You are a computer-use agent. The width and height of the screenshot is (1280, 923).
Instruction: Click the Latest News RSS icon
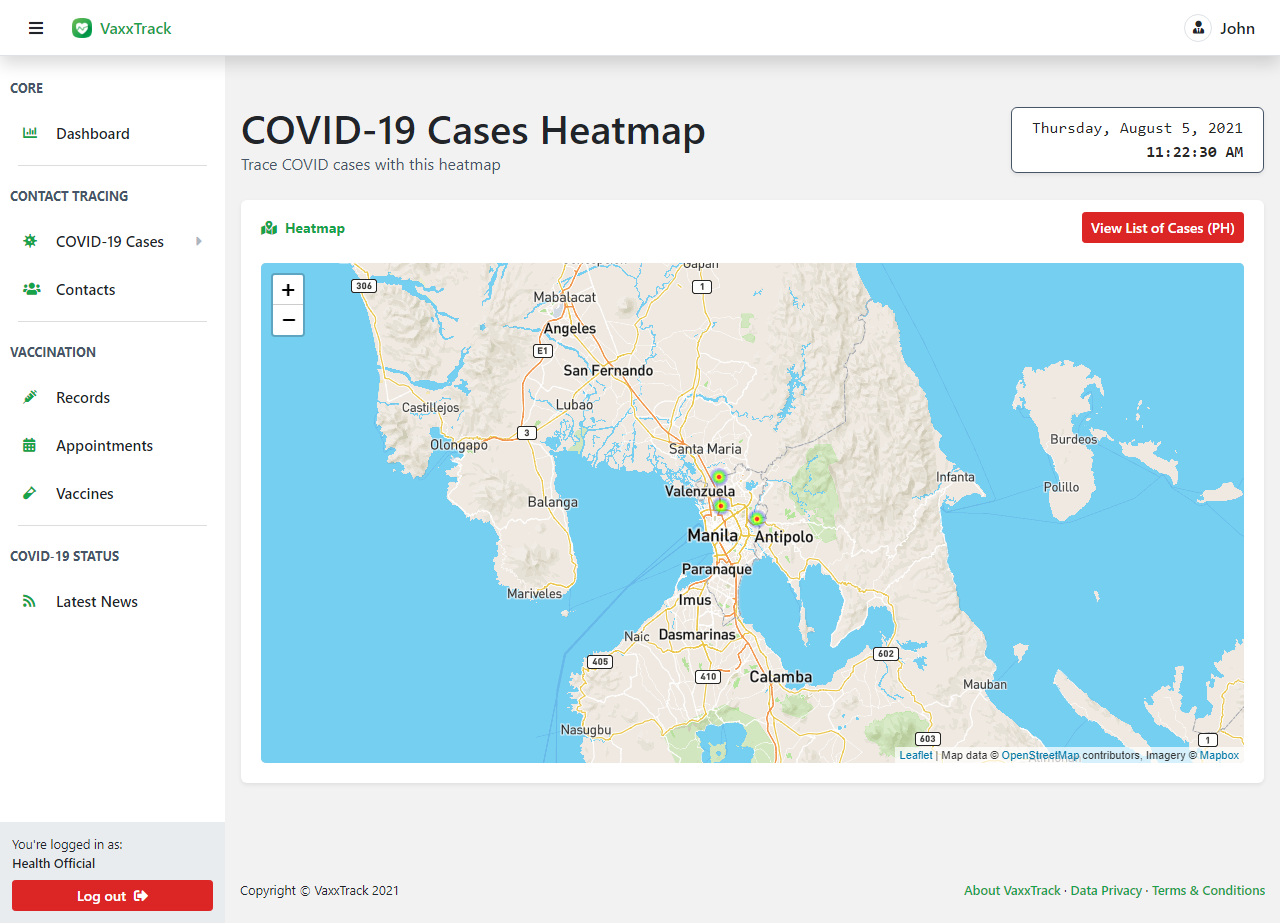(x=30, y=601)
